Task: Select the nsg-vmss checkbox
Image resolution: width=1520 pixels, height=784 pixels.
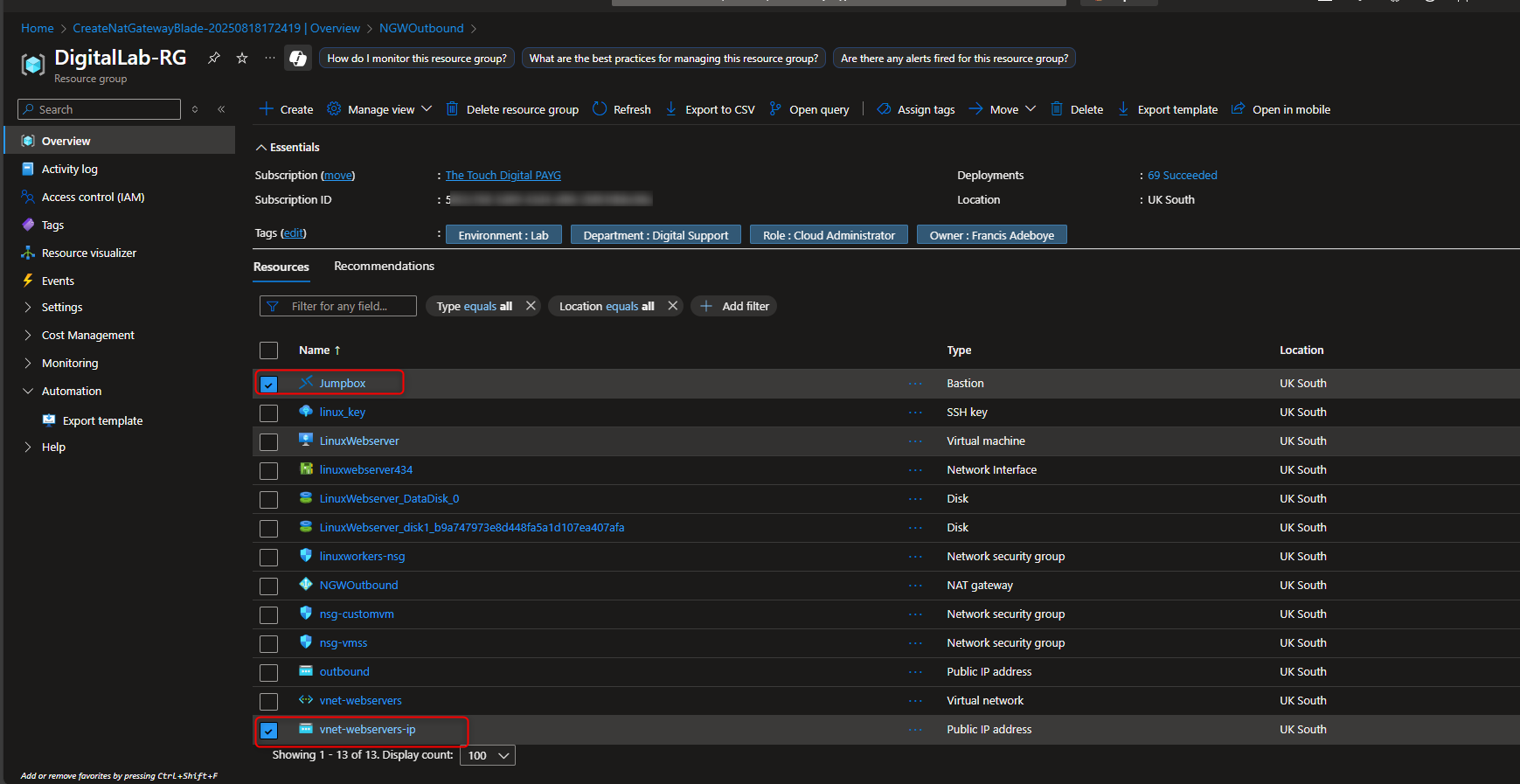Action: click(268, 643)
